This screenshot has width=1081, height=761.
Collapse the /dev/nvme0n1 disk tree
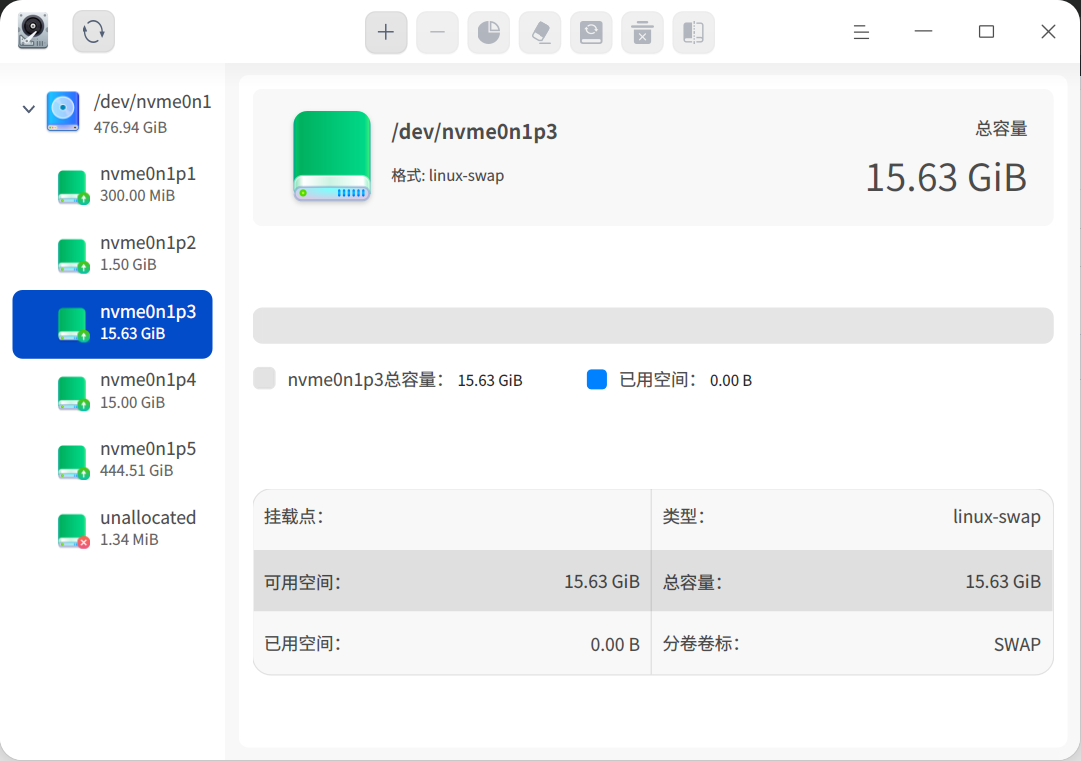click(28, 109)
